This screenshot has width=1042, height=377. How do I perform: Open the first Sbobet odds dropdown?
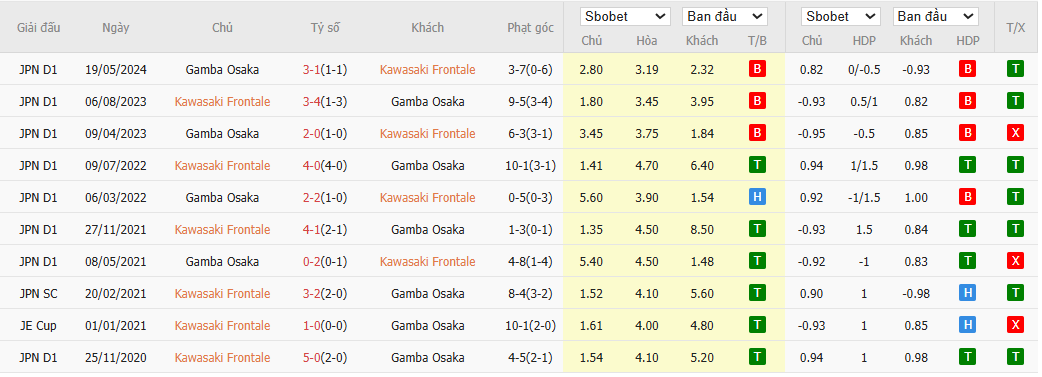(x=625, y=17)
